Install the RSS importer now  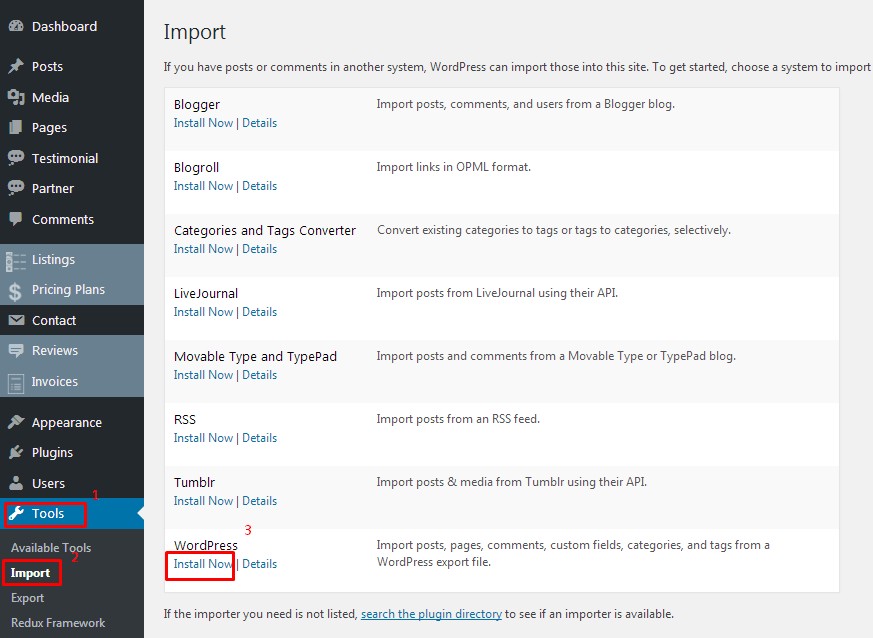[x=203, y=438]
